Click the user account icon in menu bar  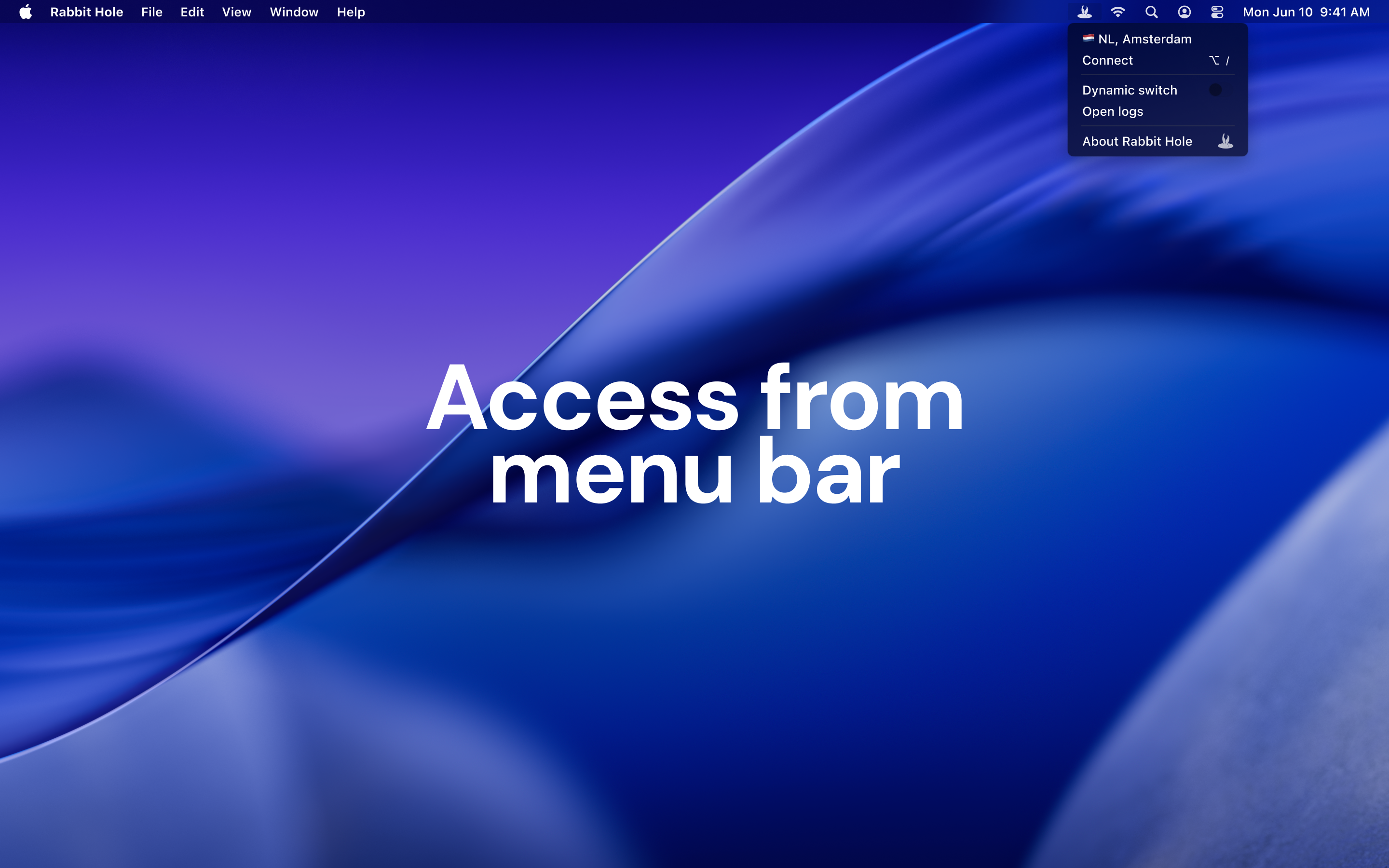(x=1184, y=12)
